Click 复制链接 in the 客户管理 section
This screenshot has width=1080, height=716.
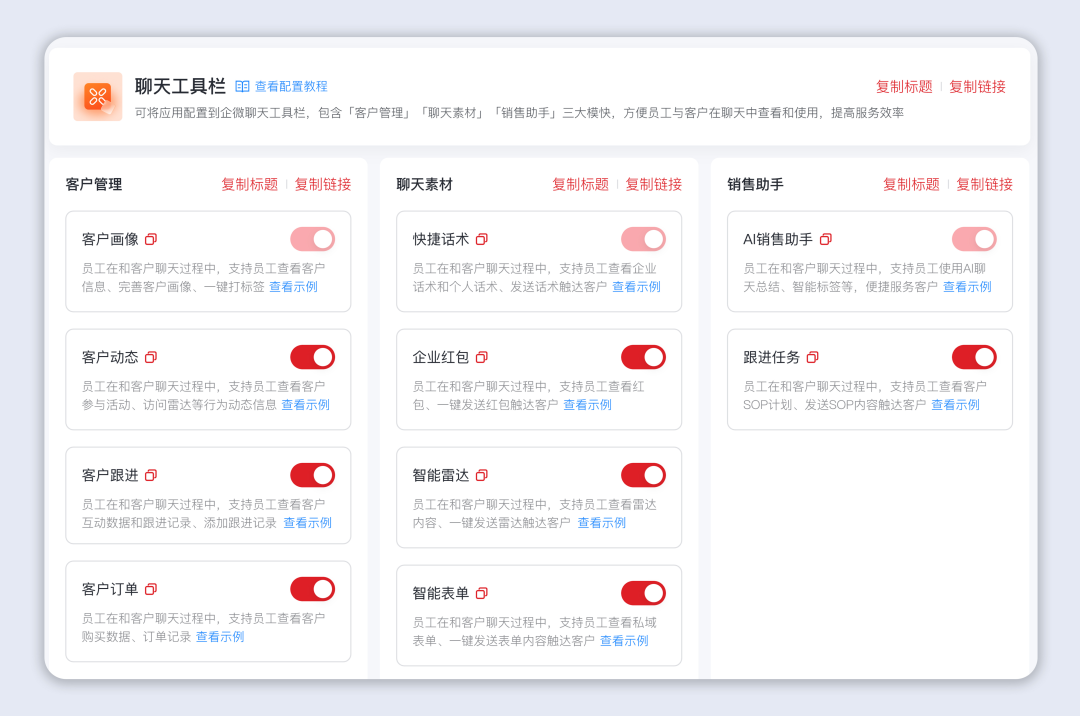click(323, 184)
